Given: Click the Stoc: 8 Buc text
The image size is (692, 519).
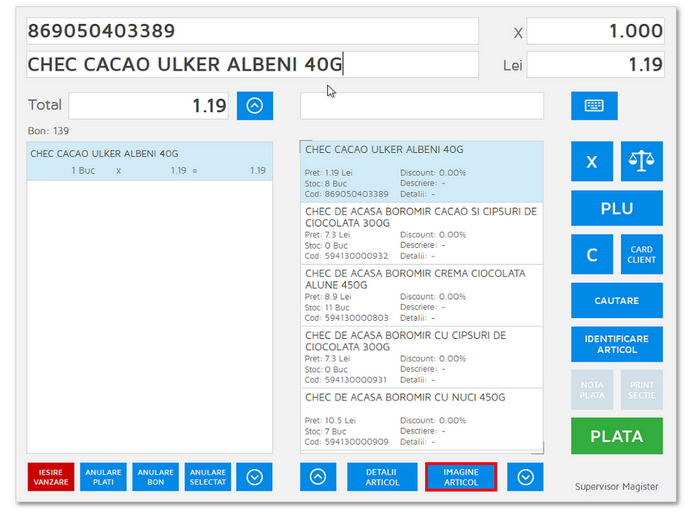Looking at the screenshot, I should pos(325,184).
